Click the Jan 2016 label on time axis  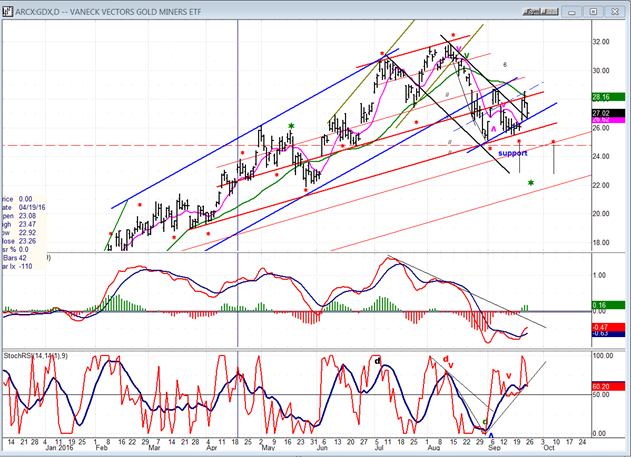(59, 448)
